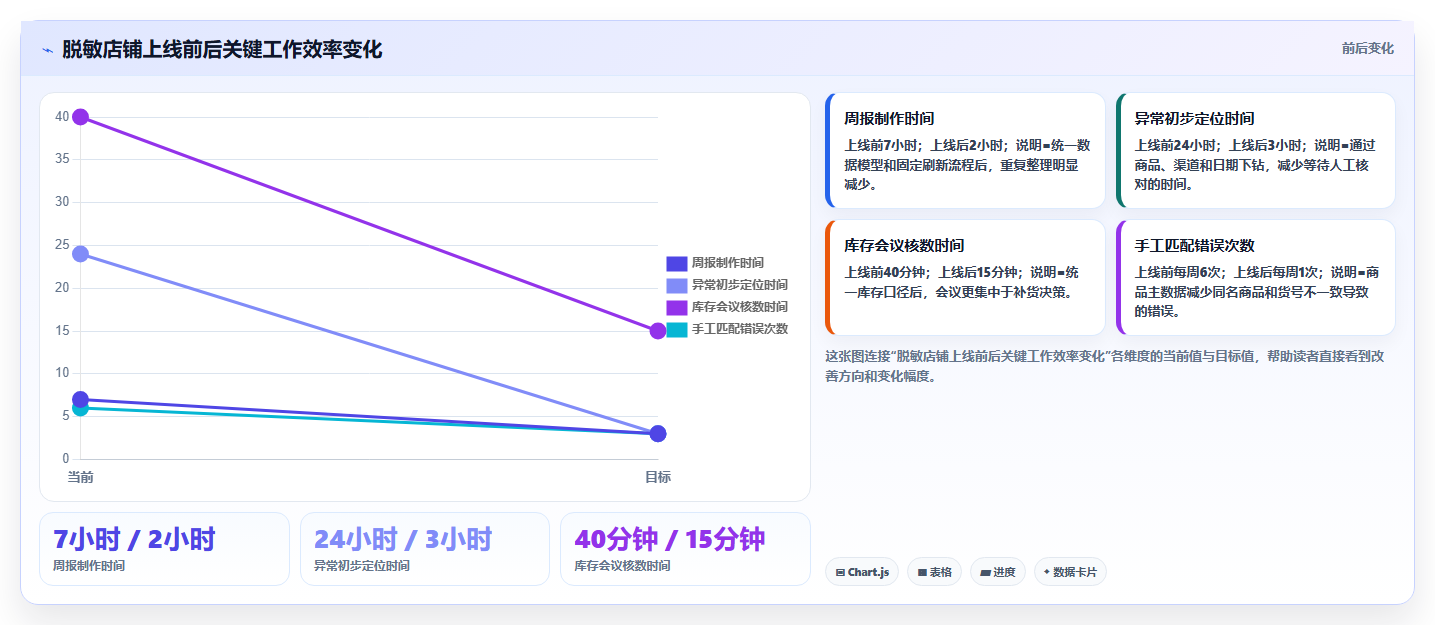
Task: Click the lightning icon beside the title
Action: [48, 50]
